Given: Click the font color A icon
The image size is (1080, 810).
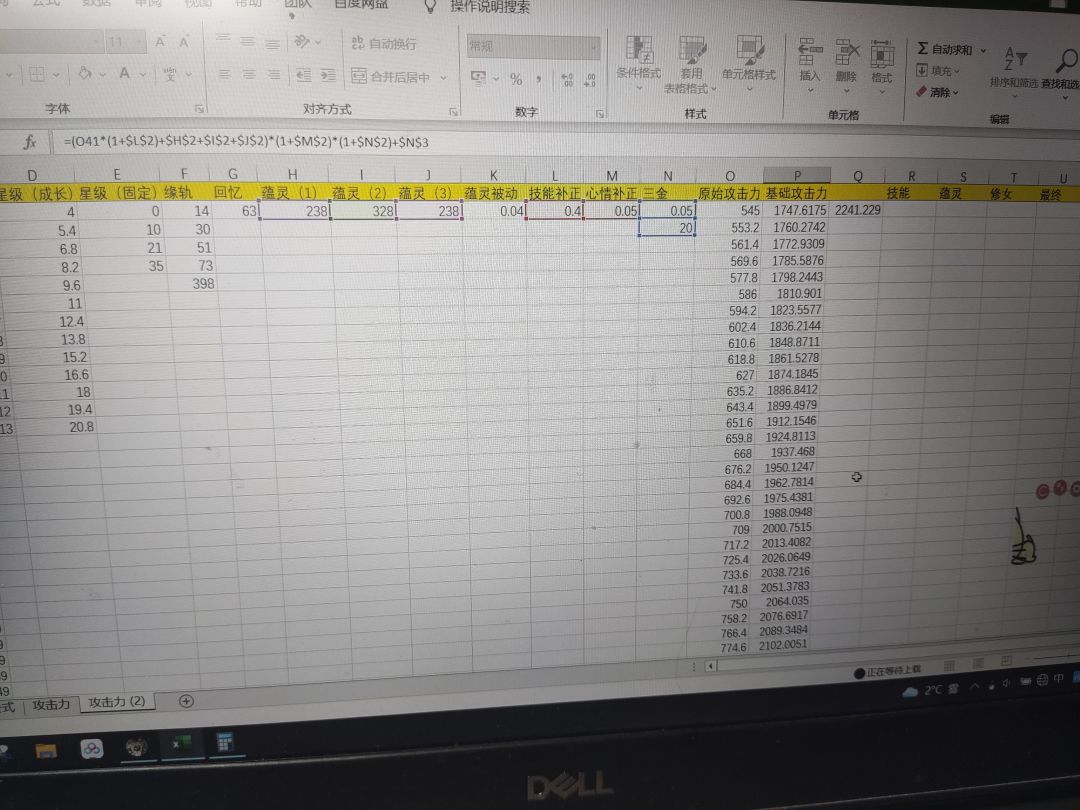Looking at the screenshot, I should click(125, 73).
